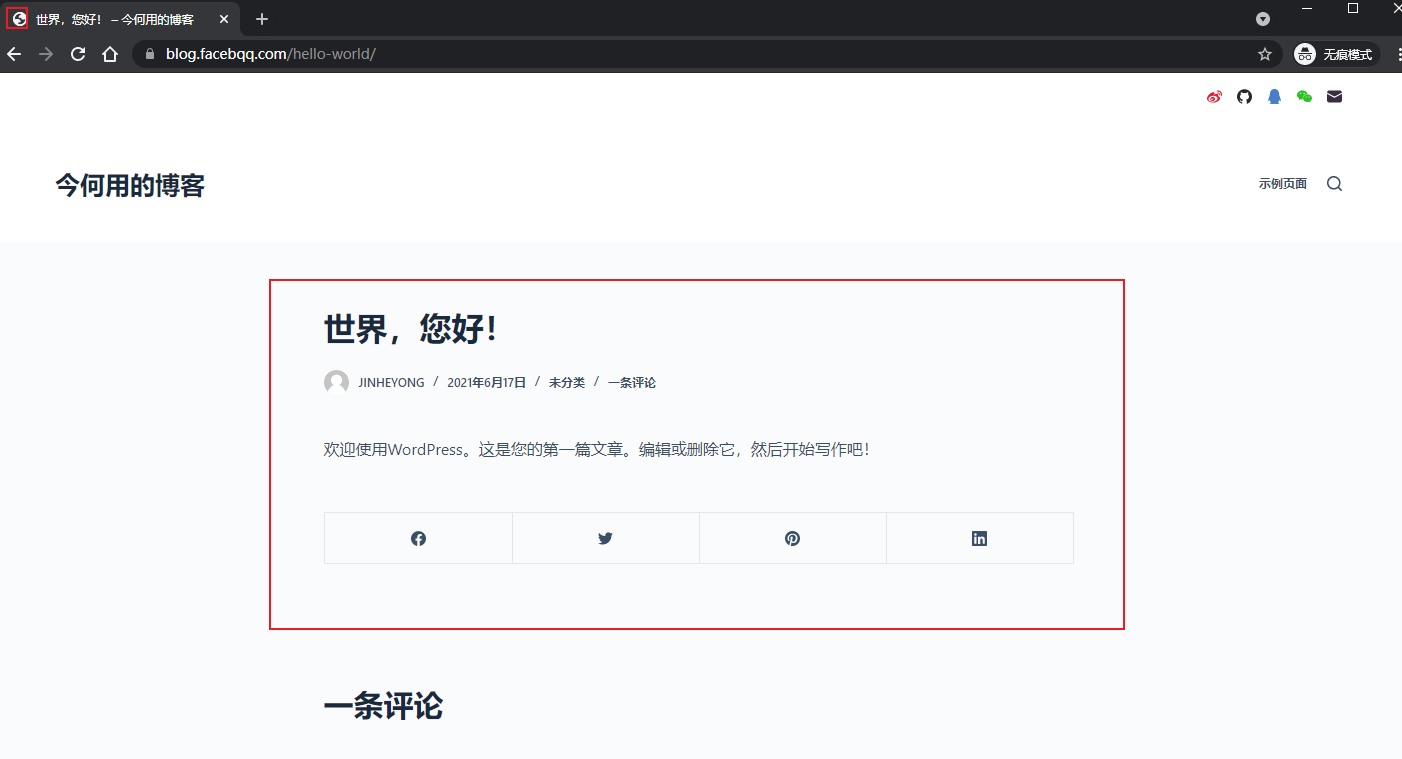Open the 示例页面 menu item
The height and width of the screenshot is (759, 1402).
click(x=1283, y=184)
